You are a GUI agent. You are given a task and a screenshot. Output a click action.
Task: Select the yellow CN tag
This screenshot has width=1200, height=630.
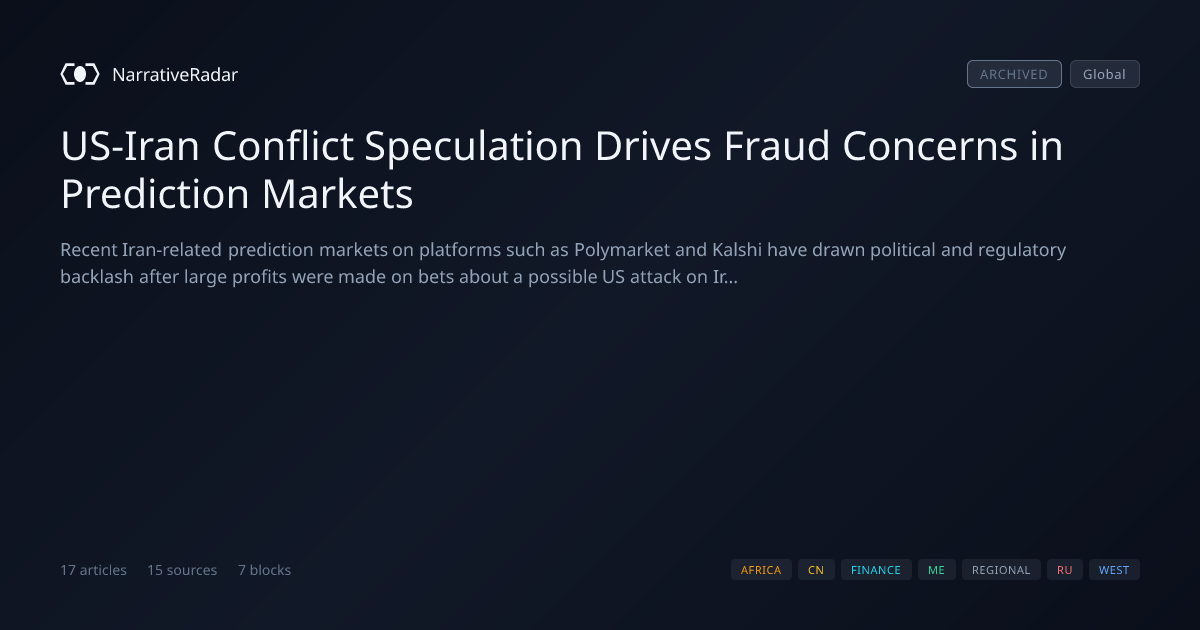816,570
